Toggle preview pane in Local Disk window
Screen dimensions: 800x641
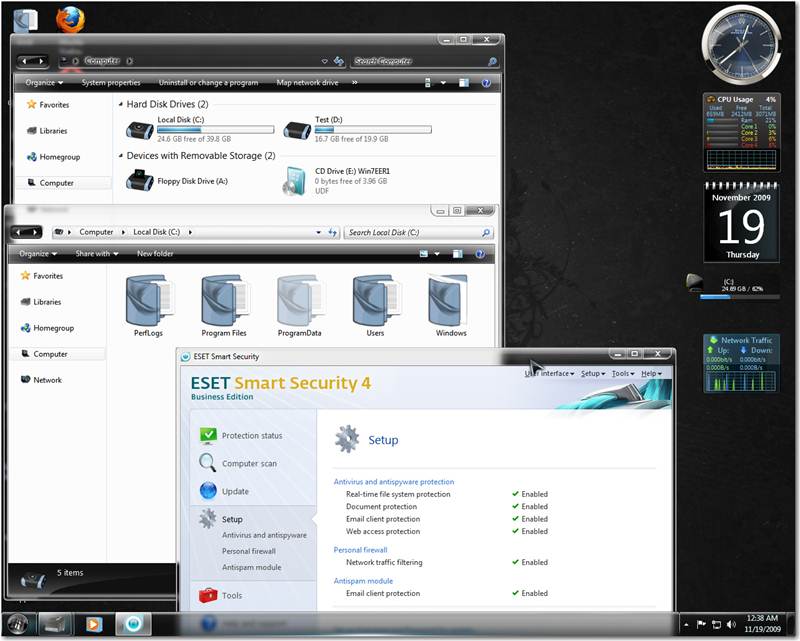point(458,254)
